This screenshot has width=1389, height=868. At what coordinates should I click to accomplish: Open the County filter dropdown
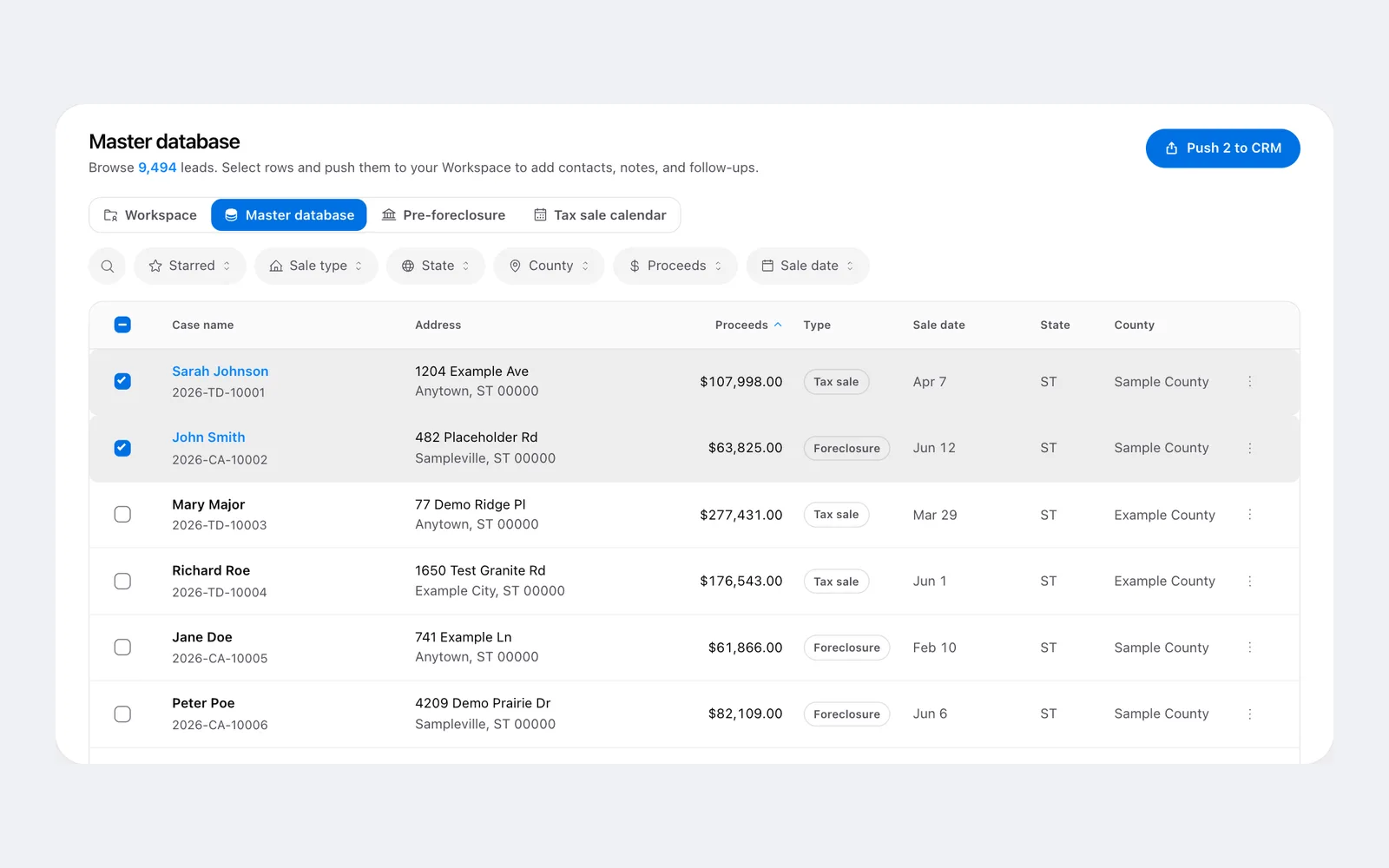tap(549, 266)
